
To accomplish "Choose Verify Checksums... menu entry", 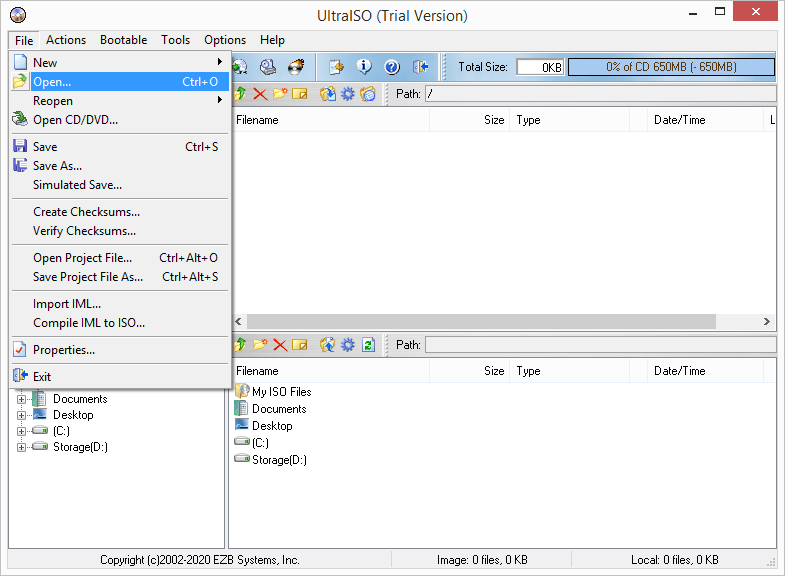I will (120, 231).
